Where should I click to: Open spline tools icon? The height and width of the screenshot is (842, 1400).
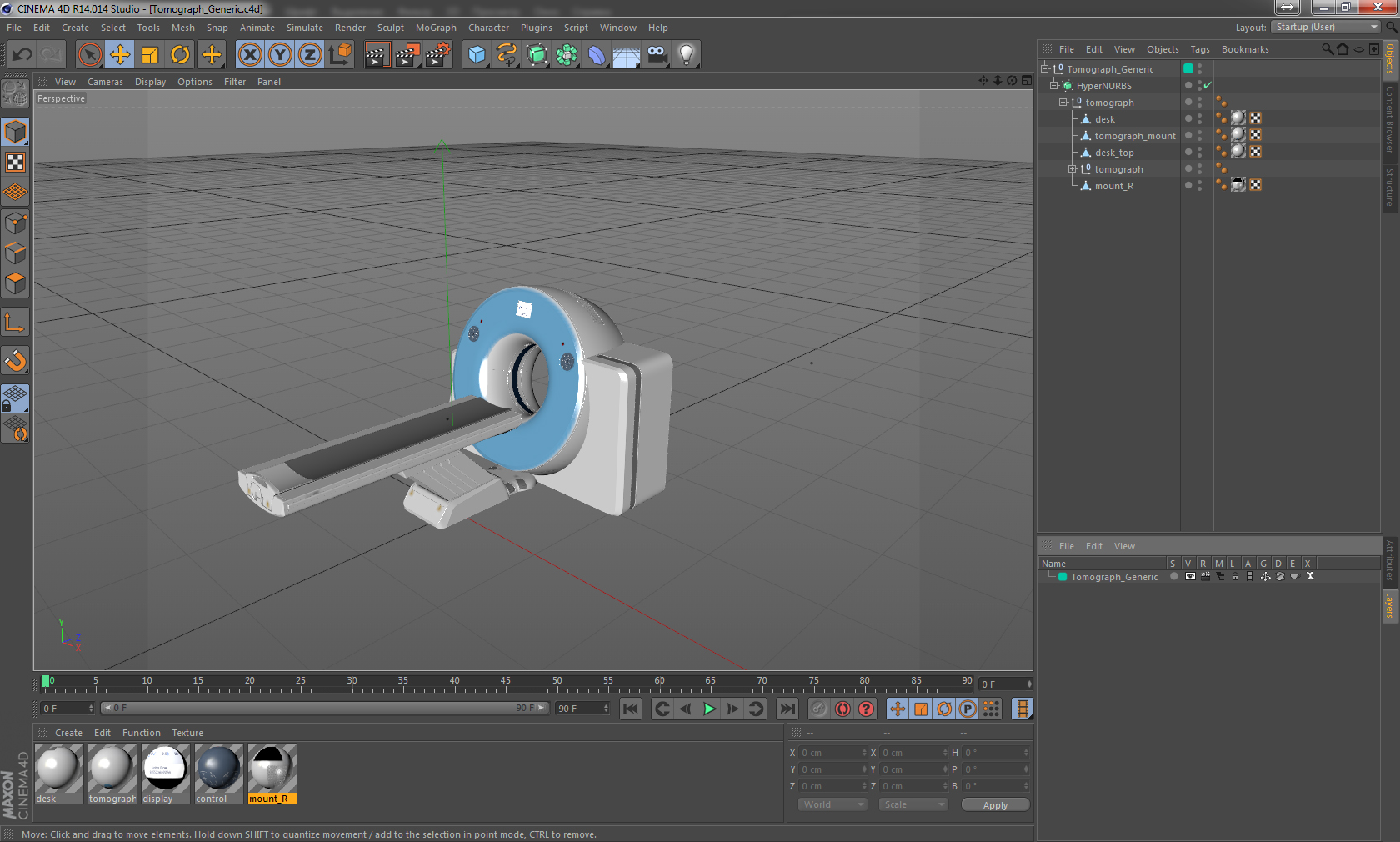[507, 55]
